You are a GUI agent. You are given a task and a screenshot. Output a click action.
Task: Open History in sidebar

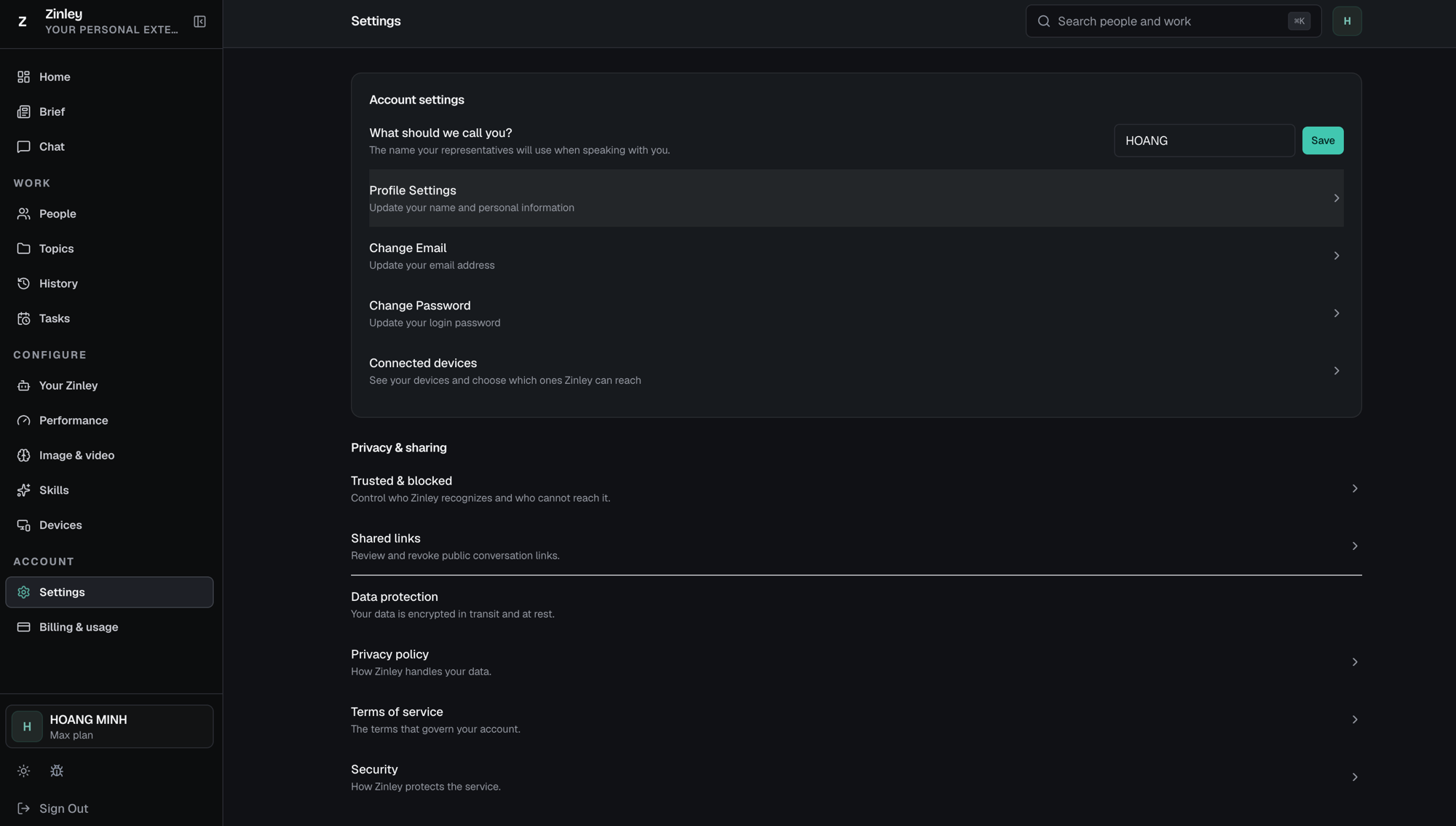pyautogui.click(x=109, y=283)
